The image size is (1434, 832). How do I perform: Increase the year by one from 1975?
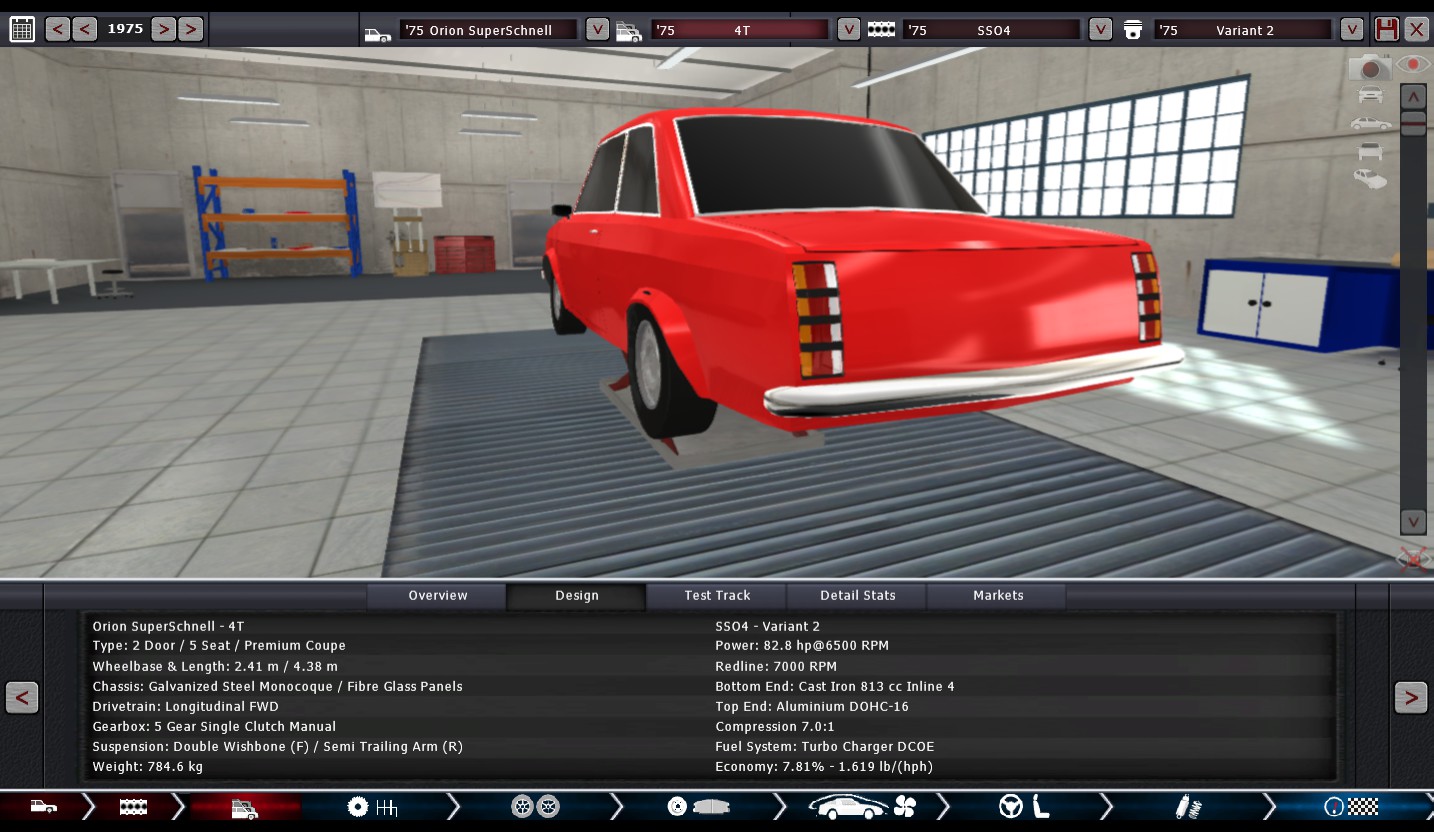tap(163, 29)
